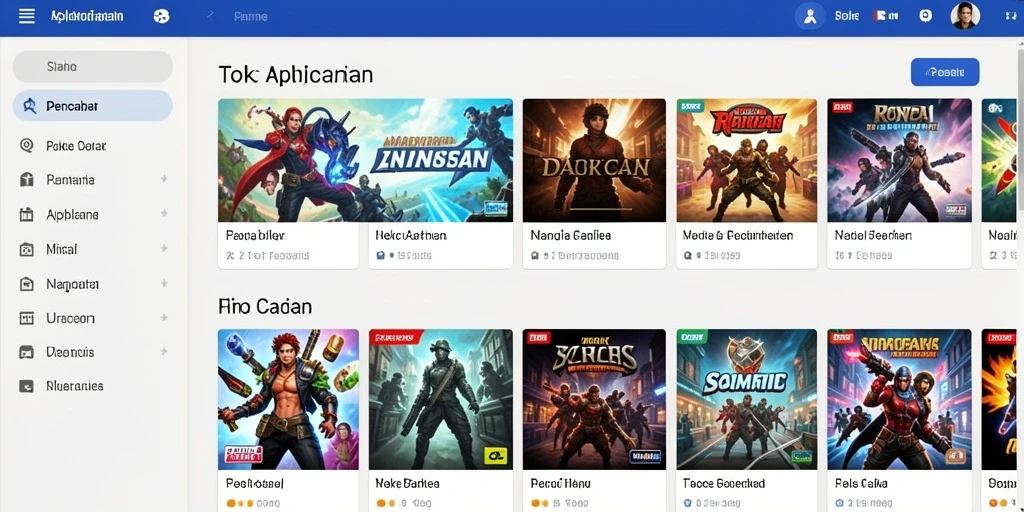The height and width of the screenshot is (512, 1024).
Task: Click the icon at header far right
Action: (1010, 16)
